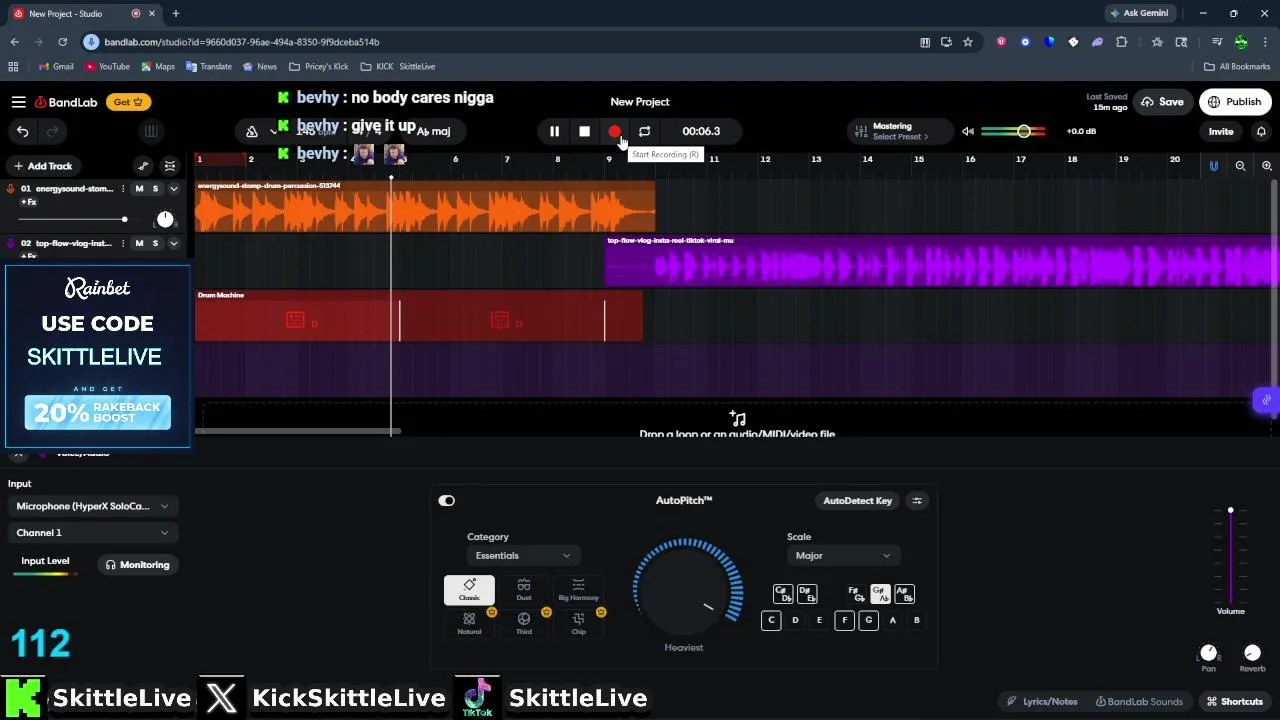Toggle the metronome icon
The height and width of the screenshot is (720, 1280).
[252, 131]
